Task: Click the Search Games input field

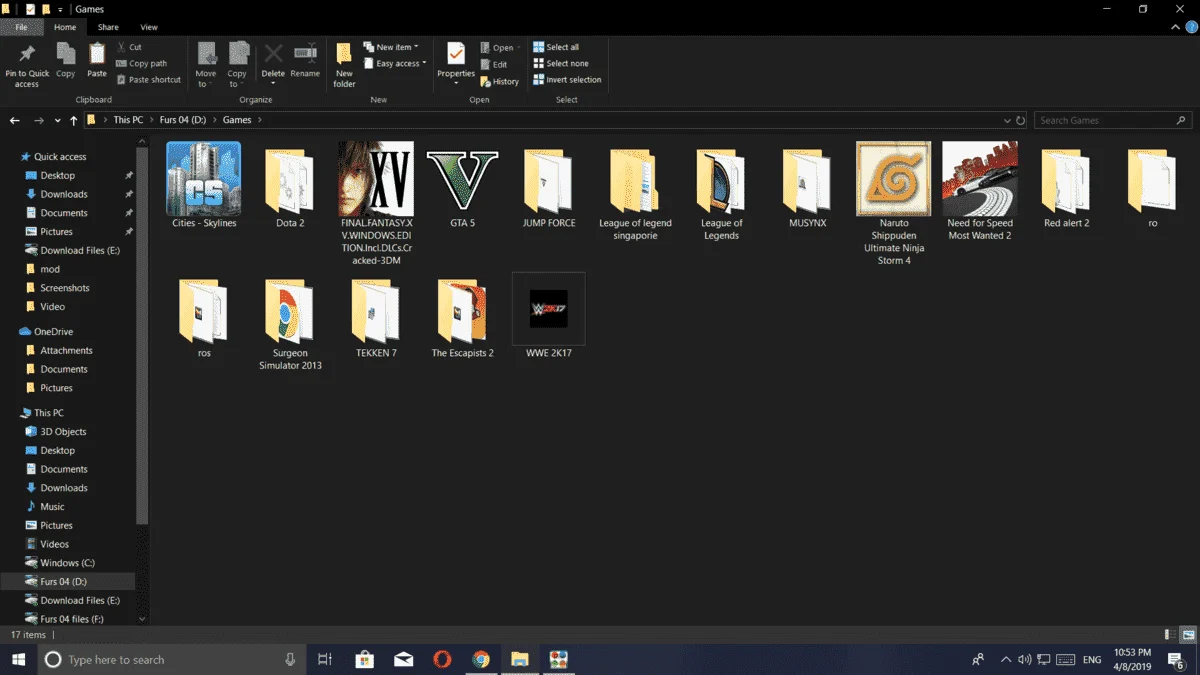Action: click(x=1114, y=120)
